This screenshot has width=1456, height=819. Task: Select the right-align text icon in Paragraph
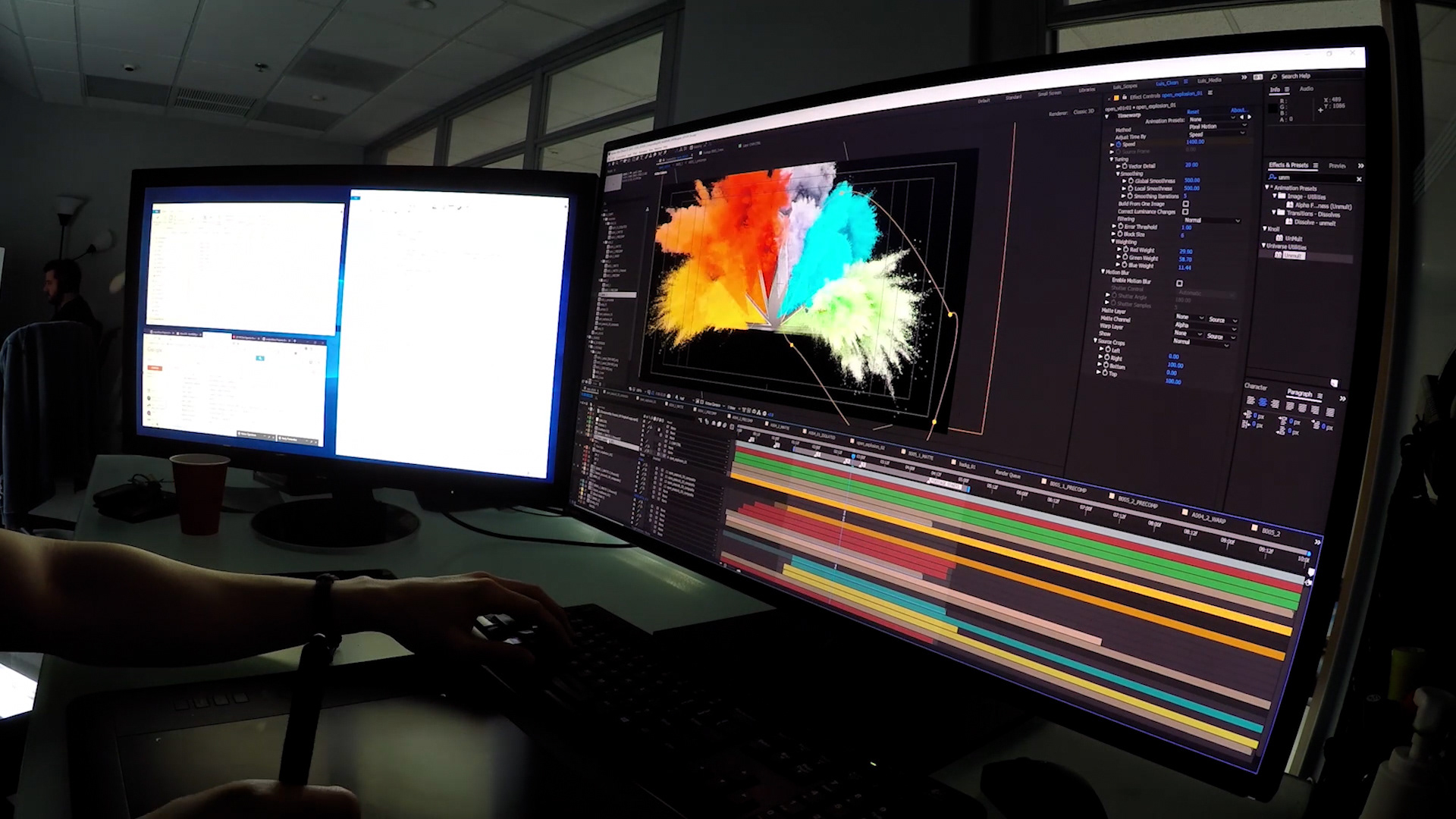click(x=1275, y=404)
